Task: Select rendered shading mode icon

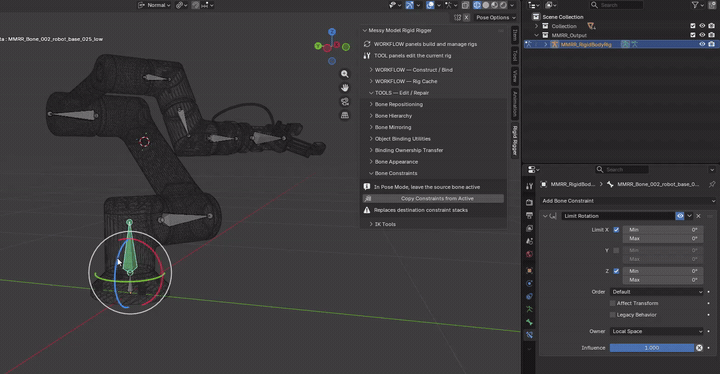Action: (x=503, y=5)
